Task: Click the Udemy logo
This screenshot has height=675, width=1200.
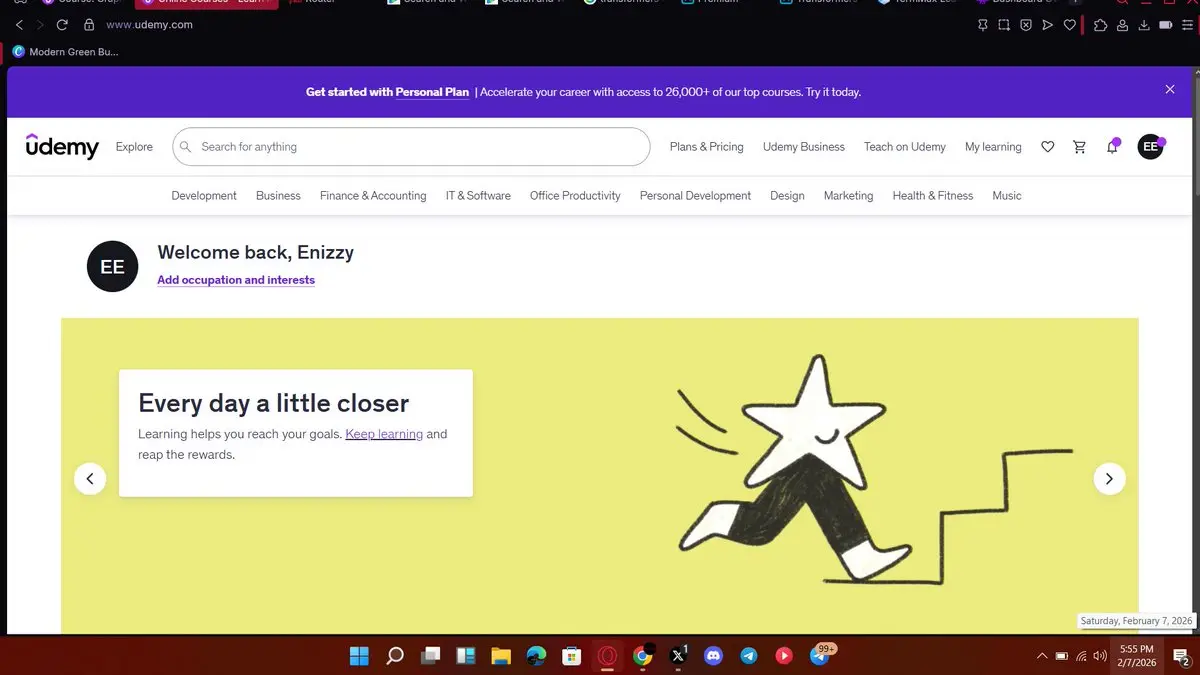Action: click(x=62, y=146)
